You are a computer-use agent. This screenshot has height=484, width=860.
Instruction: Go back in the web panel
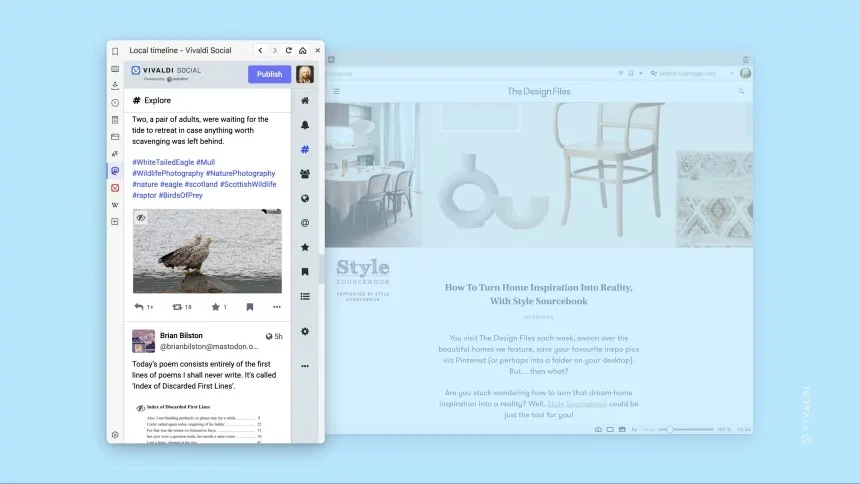tap(261, 50)
